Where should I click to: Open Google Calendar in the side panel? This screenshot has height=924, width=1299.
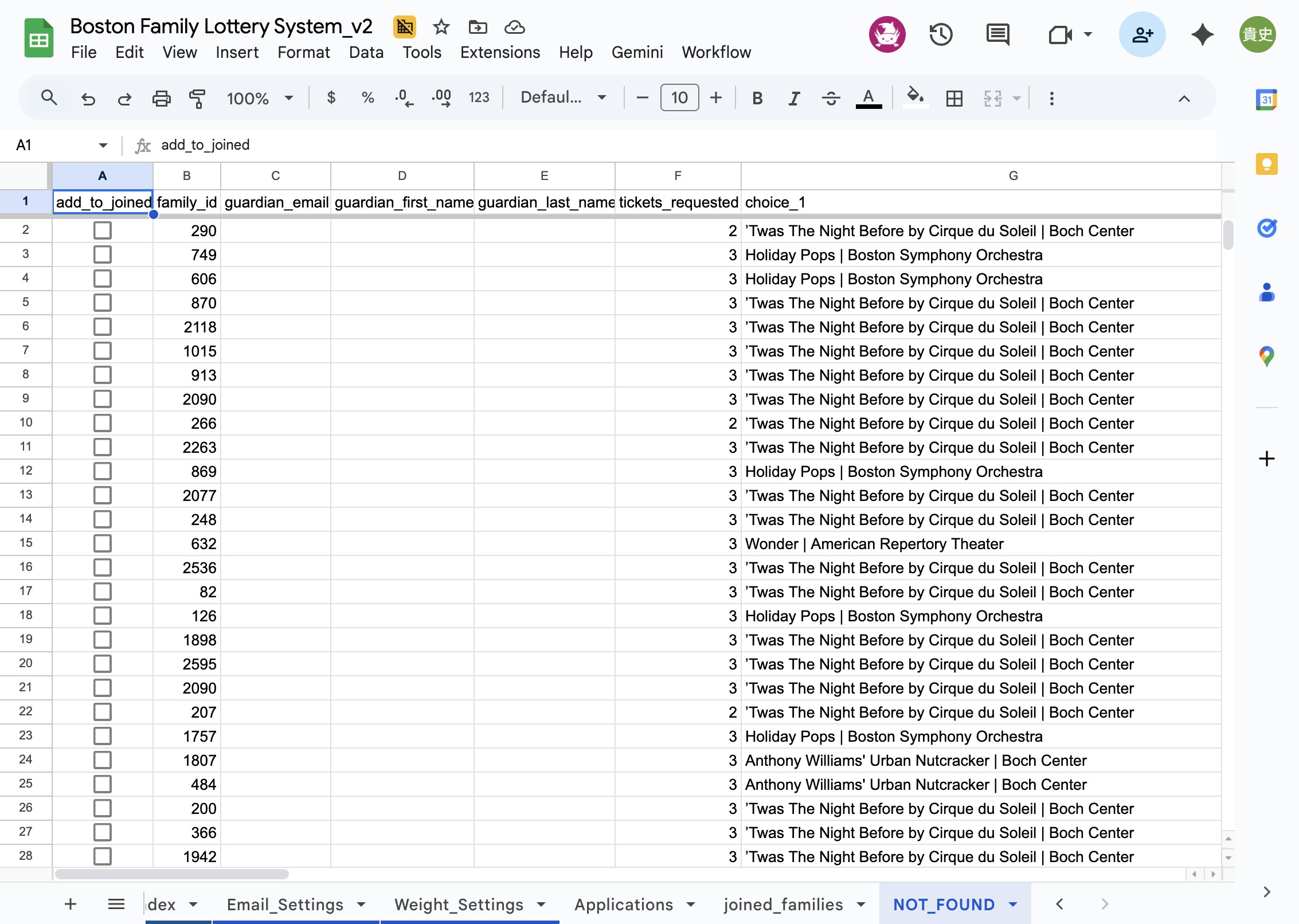[1266, 100]
